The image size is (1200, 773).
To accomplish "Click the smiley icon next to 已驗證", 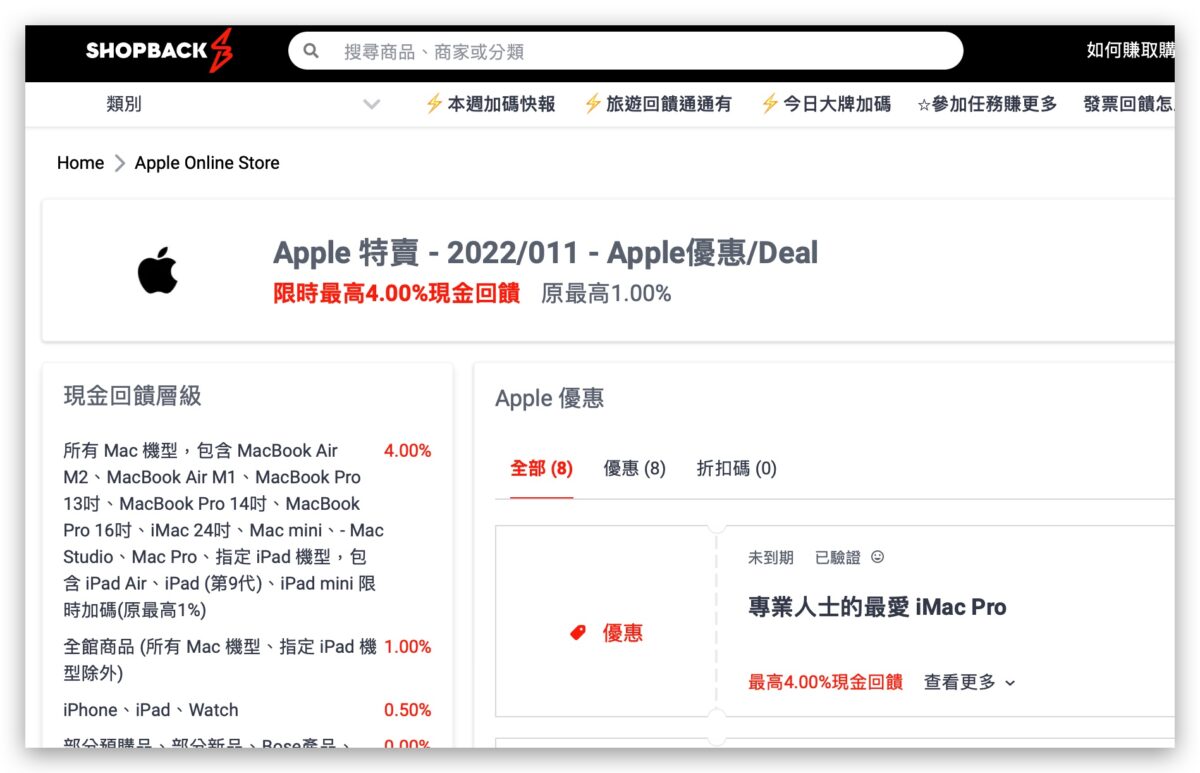I will point(877,557).
